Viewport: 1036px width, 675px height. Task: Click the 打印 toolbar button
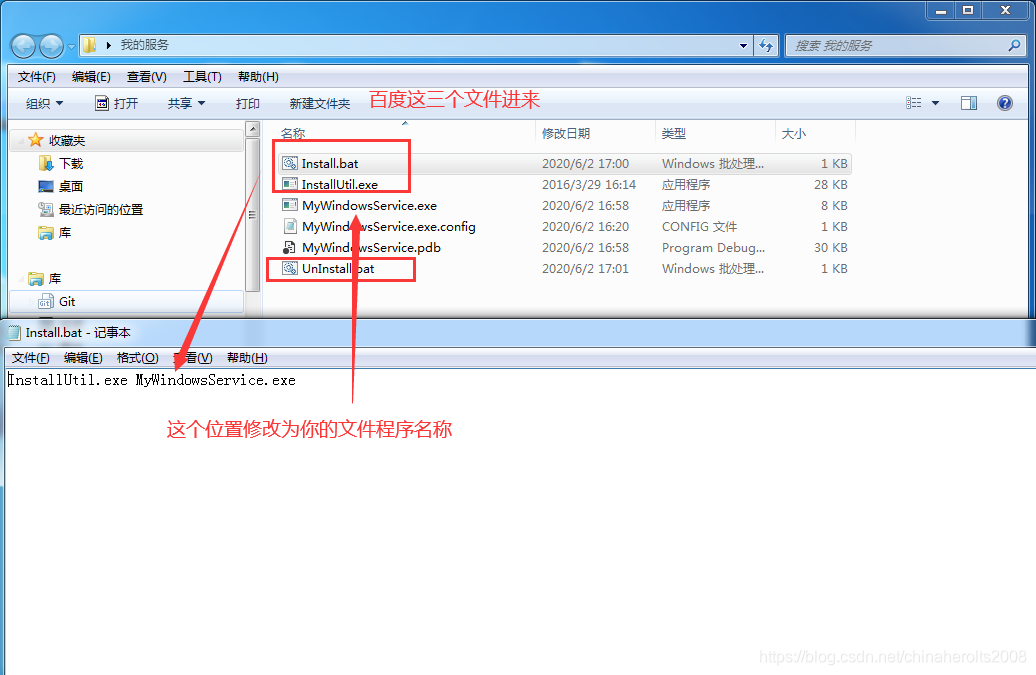248,104
